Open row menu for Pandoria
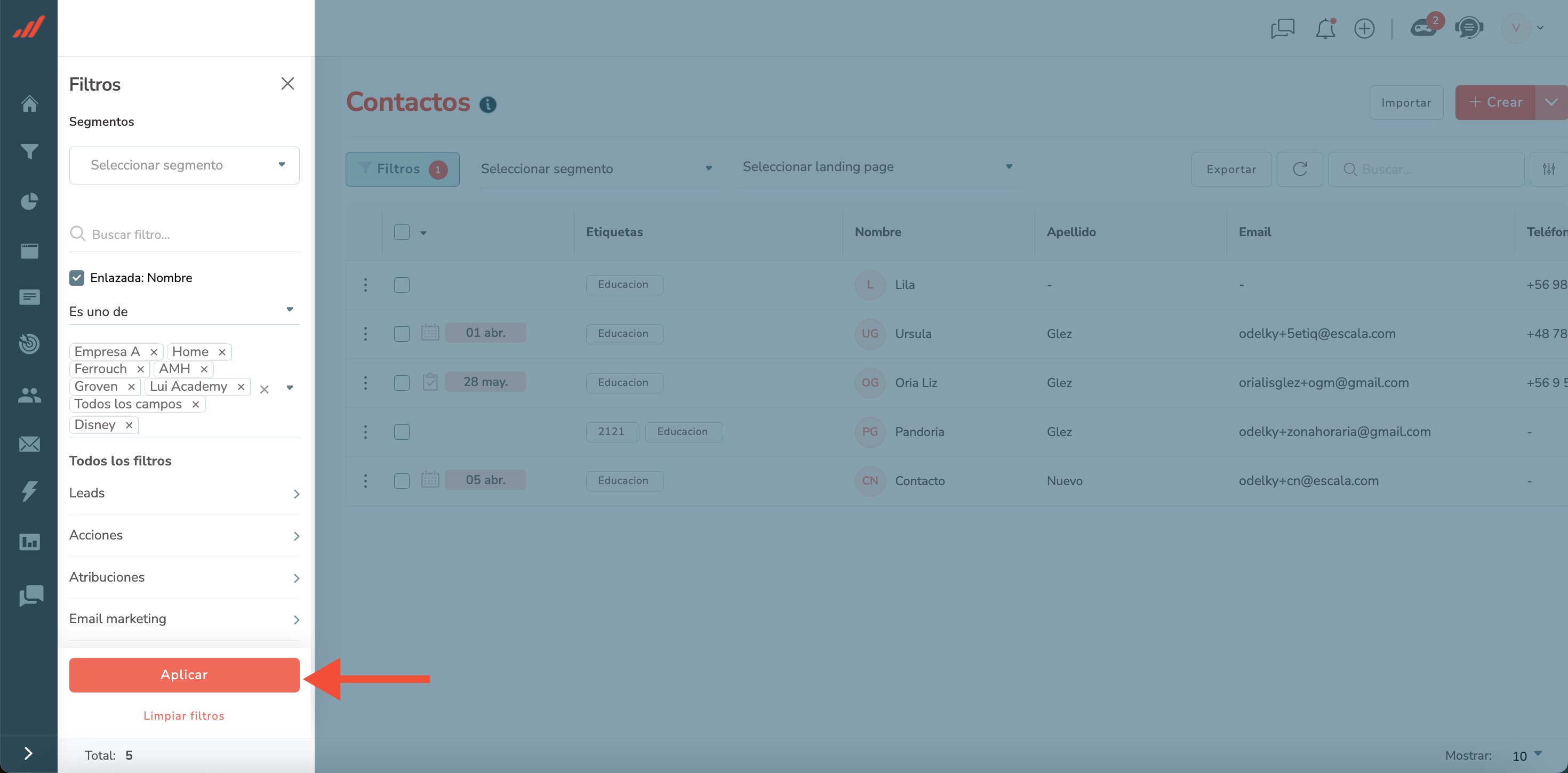Viewport: 1568px width, 773px height. (x=365, y=431)
